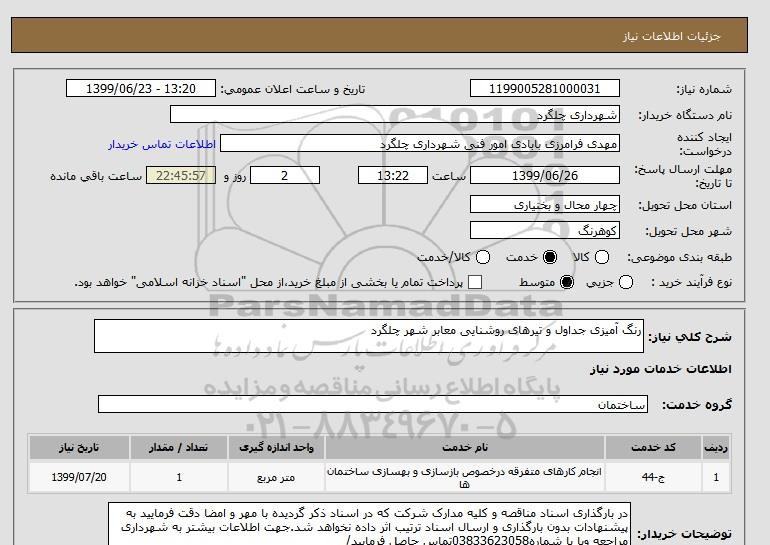Click the service group field ساختمان
Screen dimensions: 770x545
[x=373, y=404]
